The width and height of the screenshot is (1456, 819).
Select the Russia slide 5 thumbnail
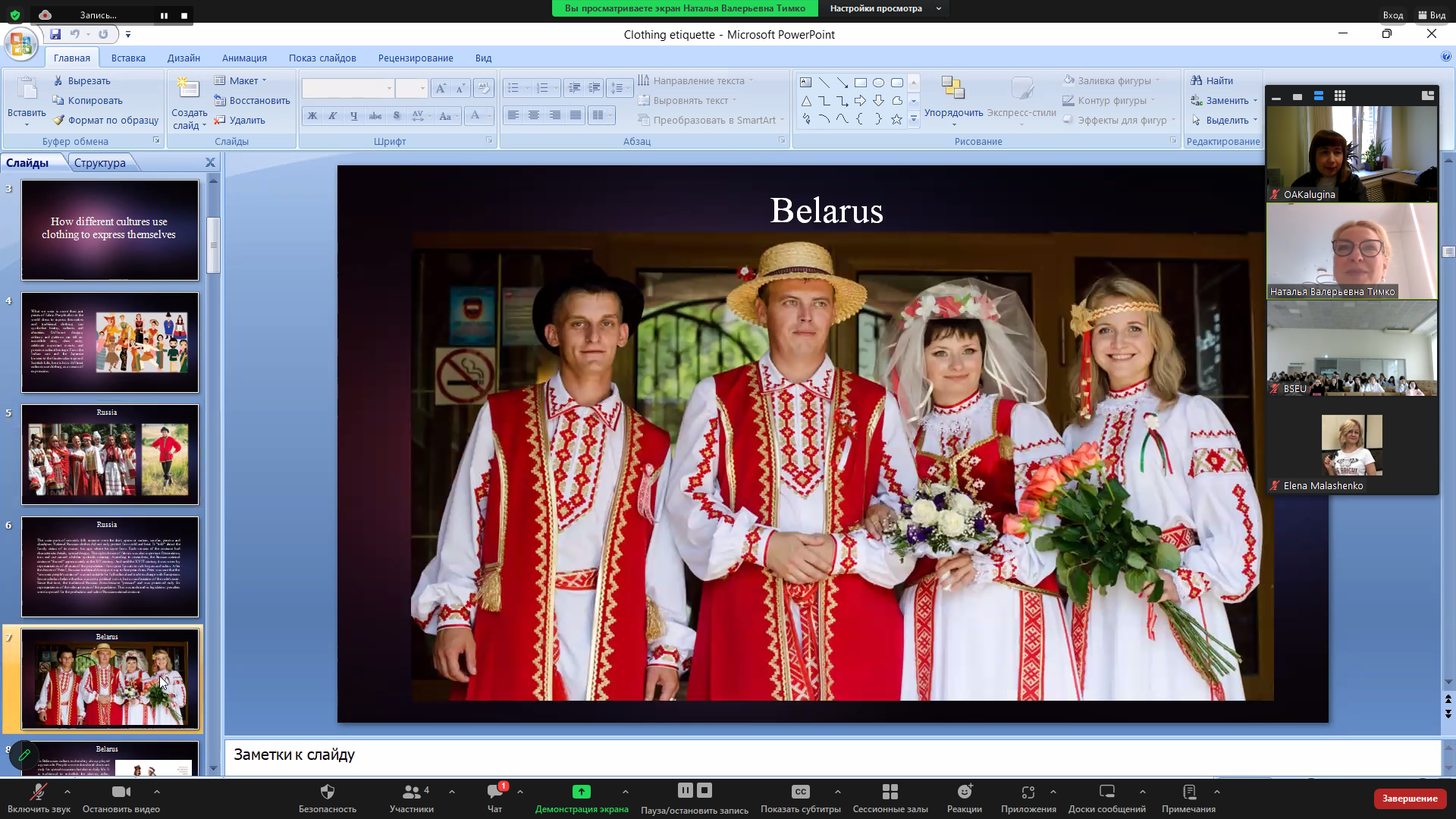point(110,454)
